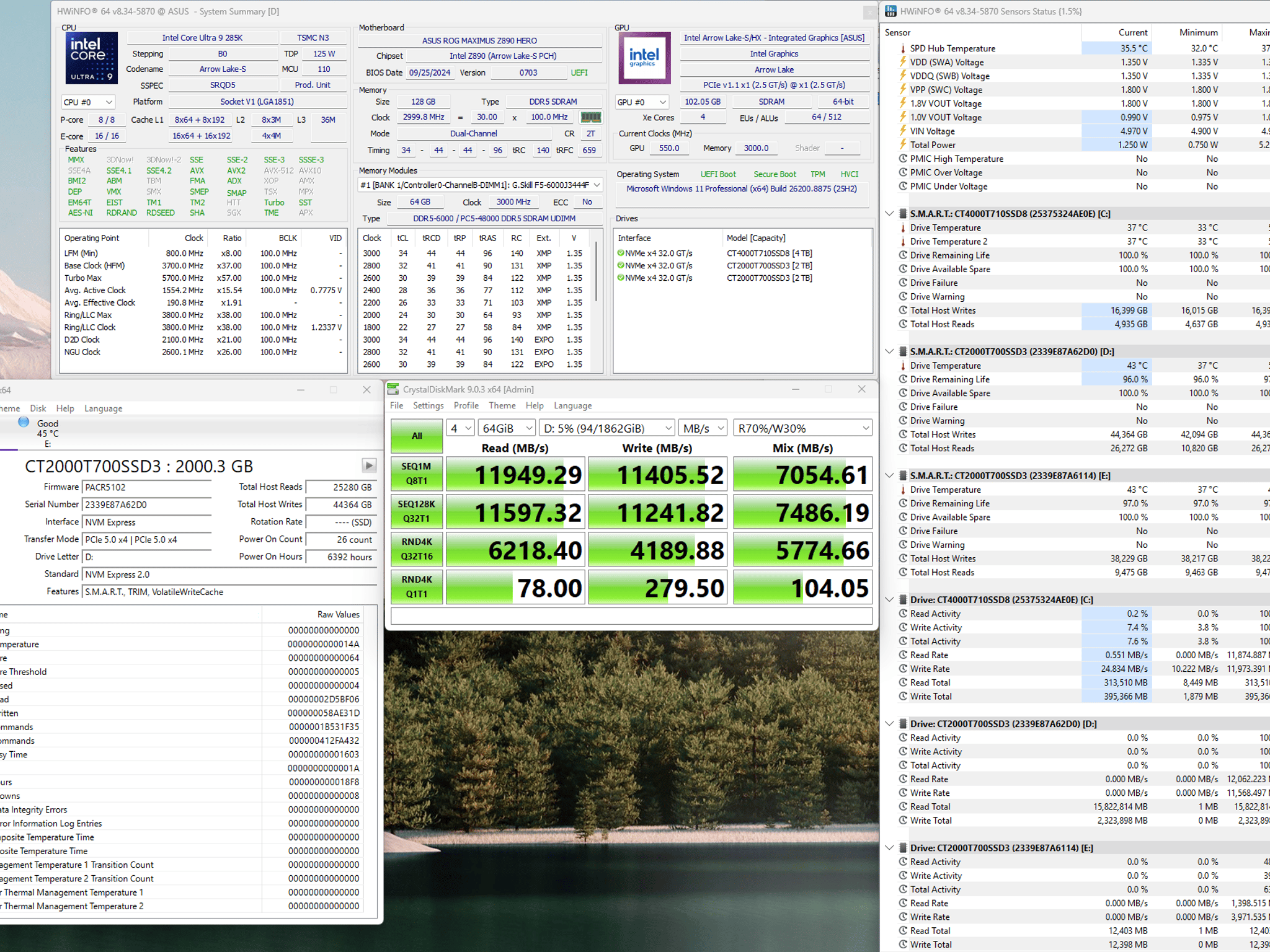1270x952 pixels.
Task: Start the SEQ128K Q32T1 test
Action: 416,511
